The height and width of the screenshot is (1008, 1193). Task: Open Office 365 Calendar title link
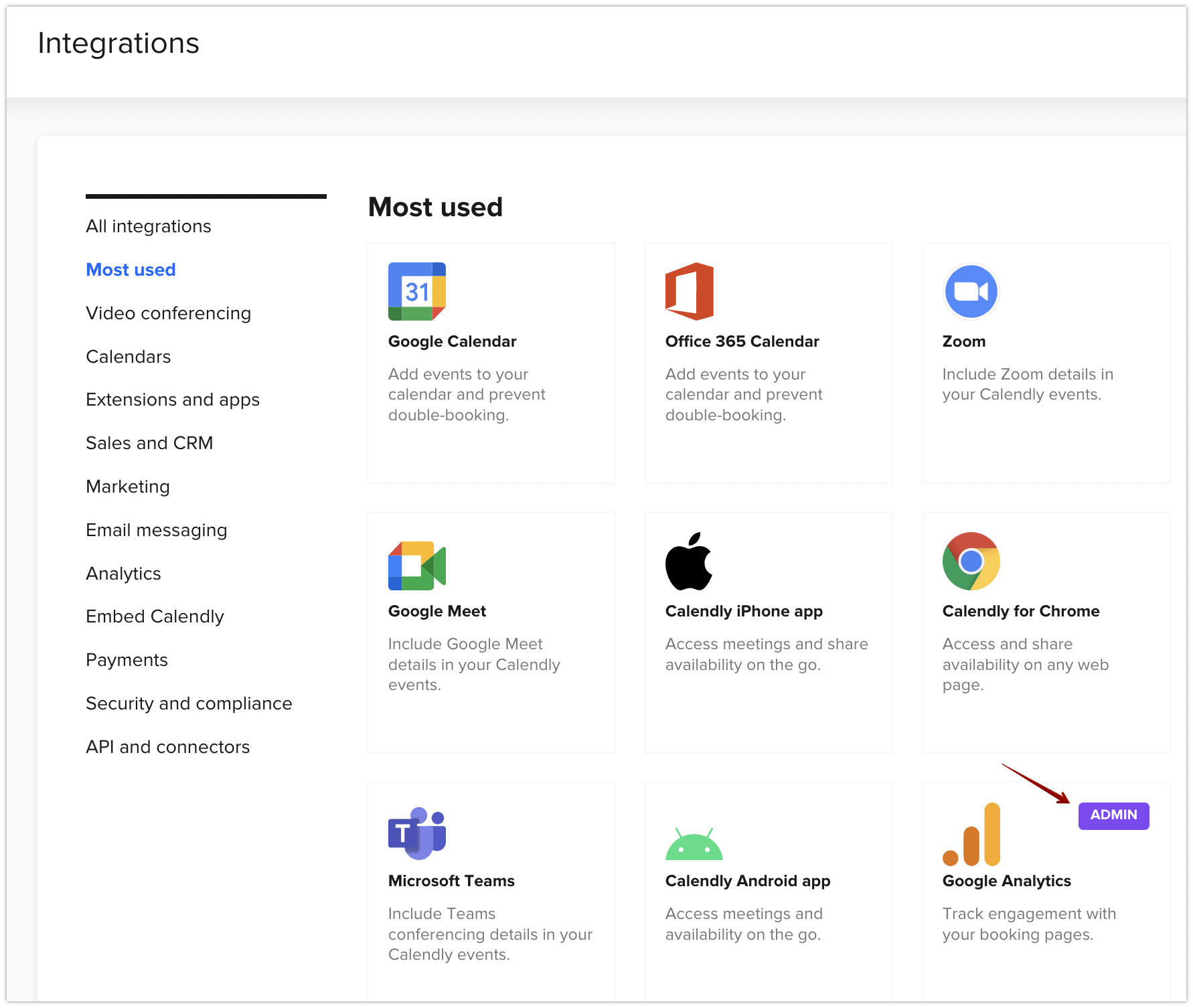[742, 341]
